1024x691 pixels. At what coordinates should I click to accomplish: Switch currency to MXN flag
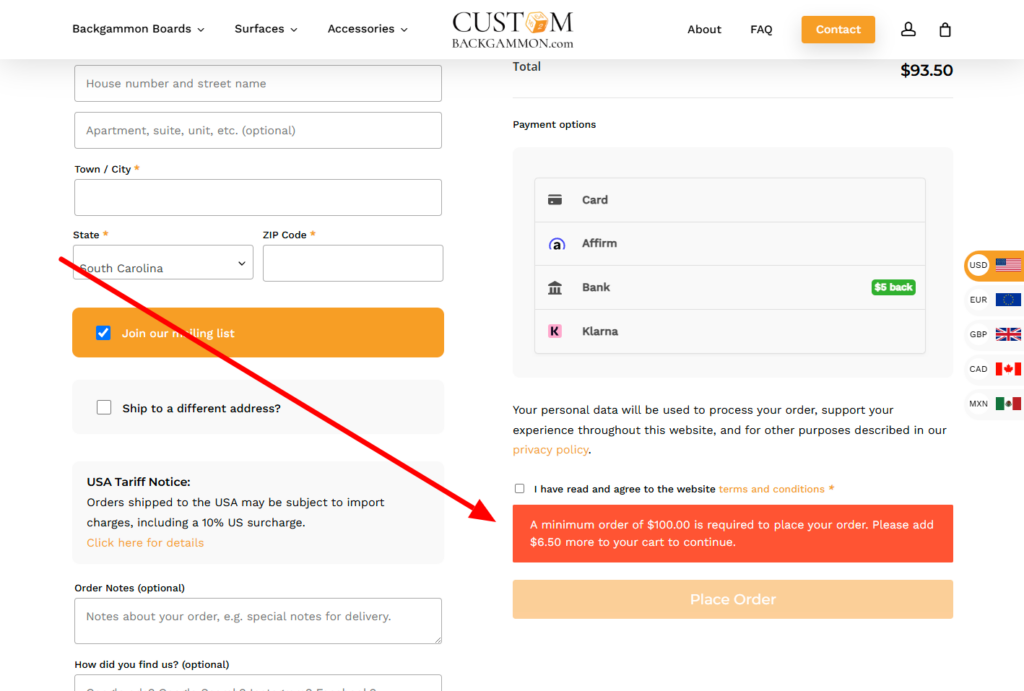[1008, 403]
